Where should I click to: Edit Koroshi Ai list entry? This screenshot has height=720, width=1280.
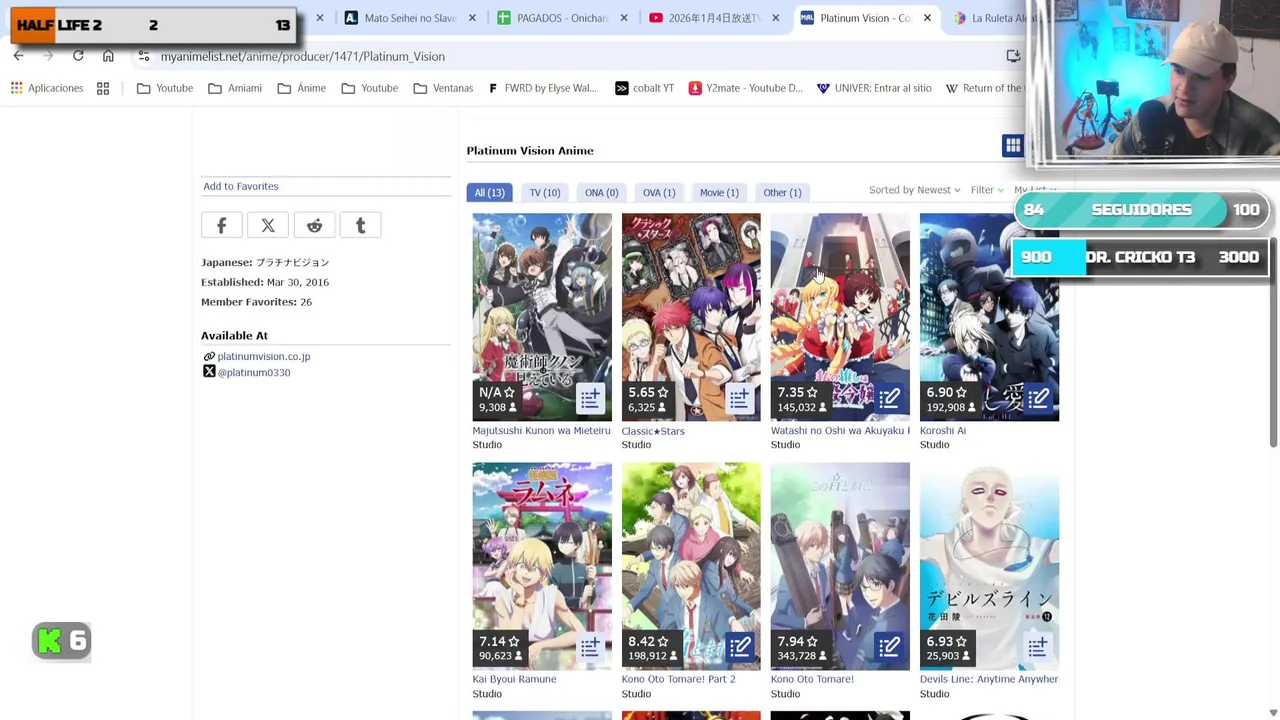pos(1038,399)
